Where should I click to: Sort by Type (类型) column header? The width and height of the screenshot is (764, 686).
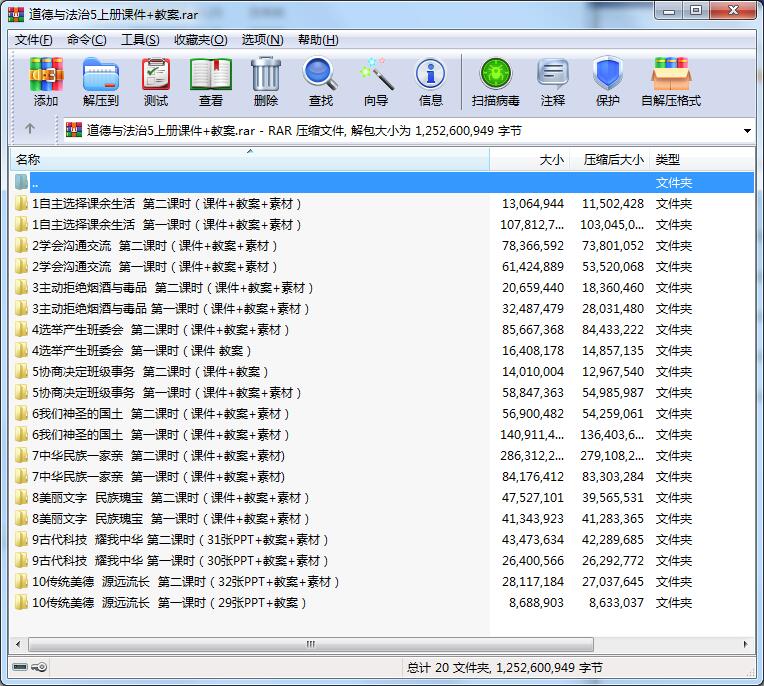pyautogui.click(x=702, y=159)
